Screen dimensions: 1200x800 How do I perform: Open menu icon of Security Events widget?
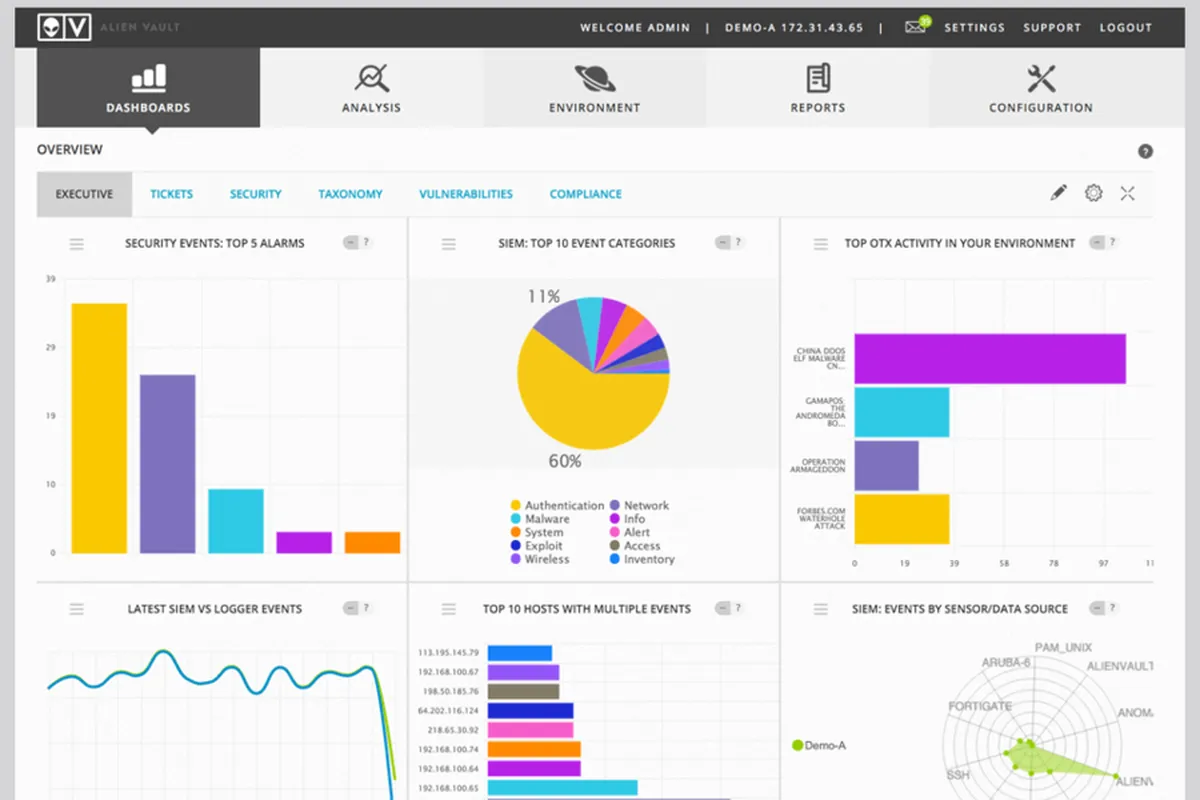point(77,244)
